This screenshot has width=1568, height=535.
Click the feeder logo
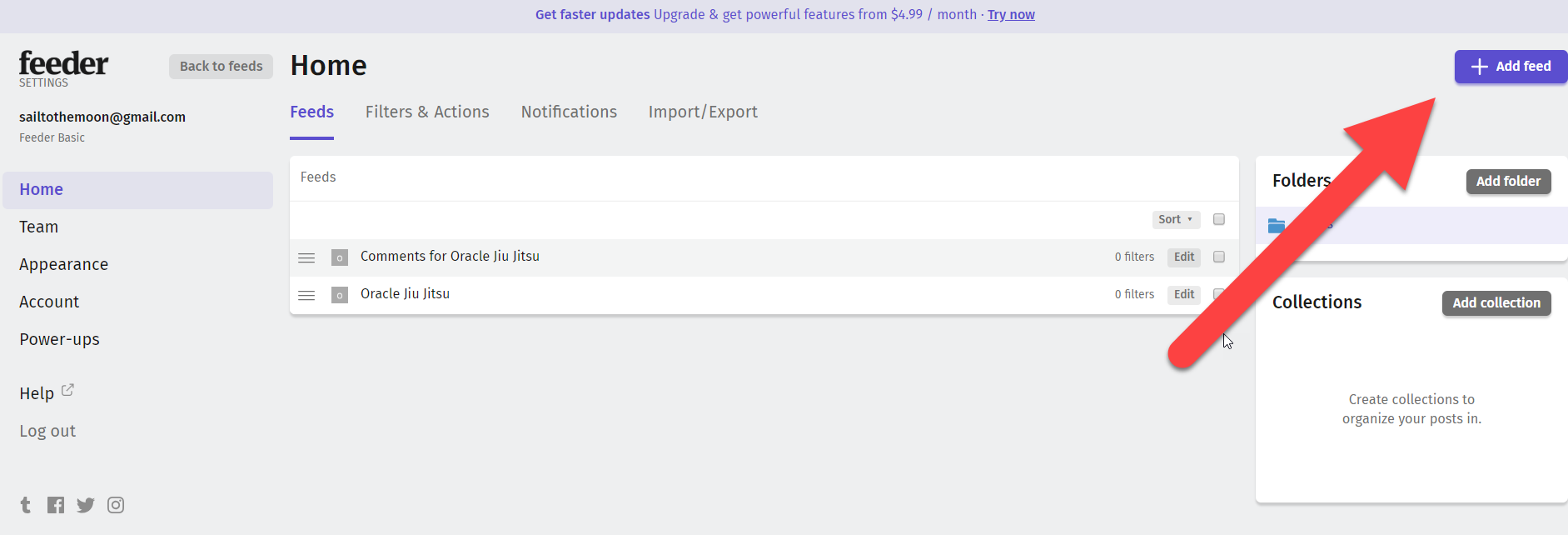(63, 63)
